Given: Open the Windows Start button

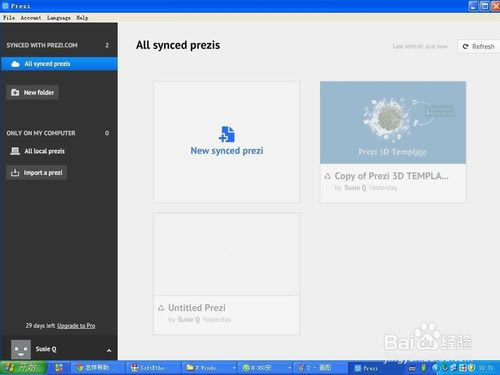Looking at the screenshot, I should pos(23,368).
